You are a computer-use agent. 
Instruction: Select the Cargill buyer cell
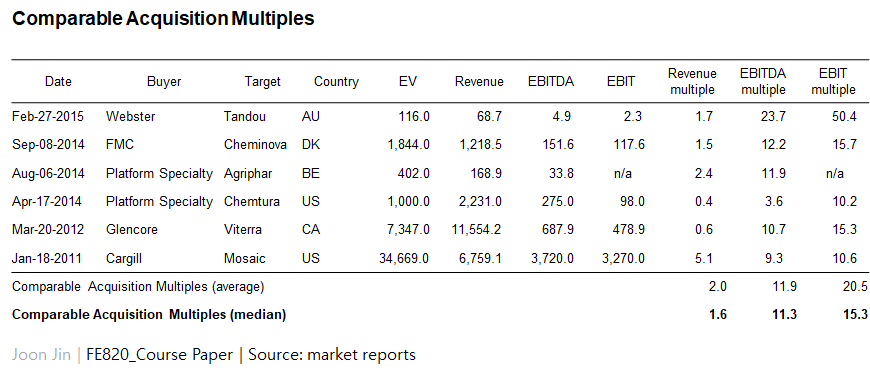pyautogui.click(x=124, y=259)
